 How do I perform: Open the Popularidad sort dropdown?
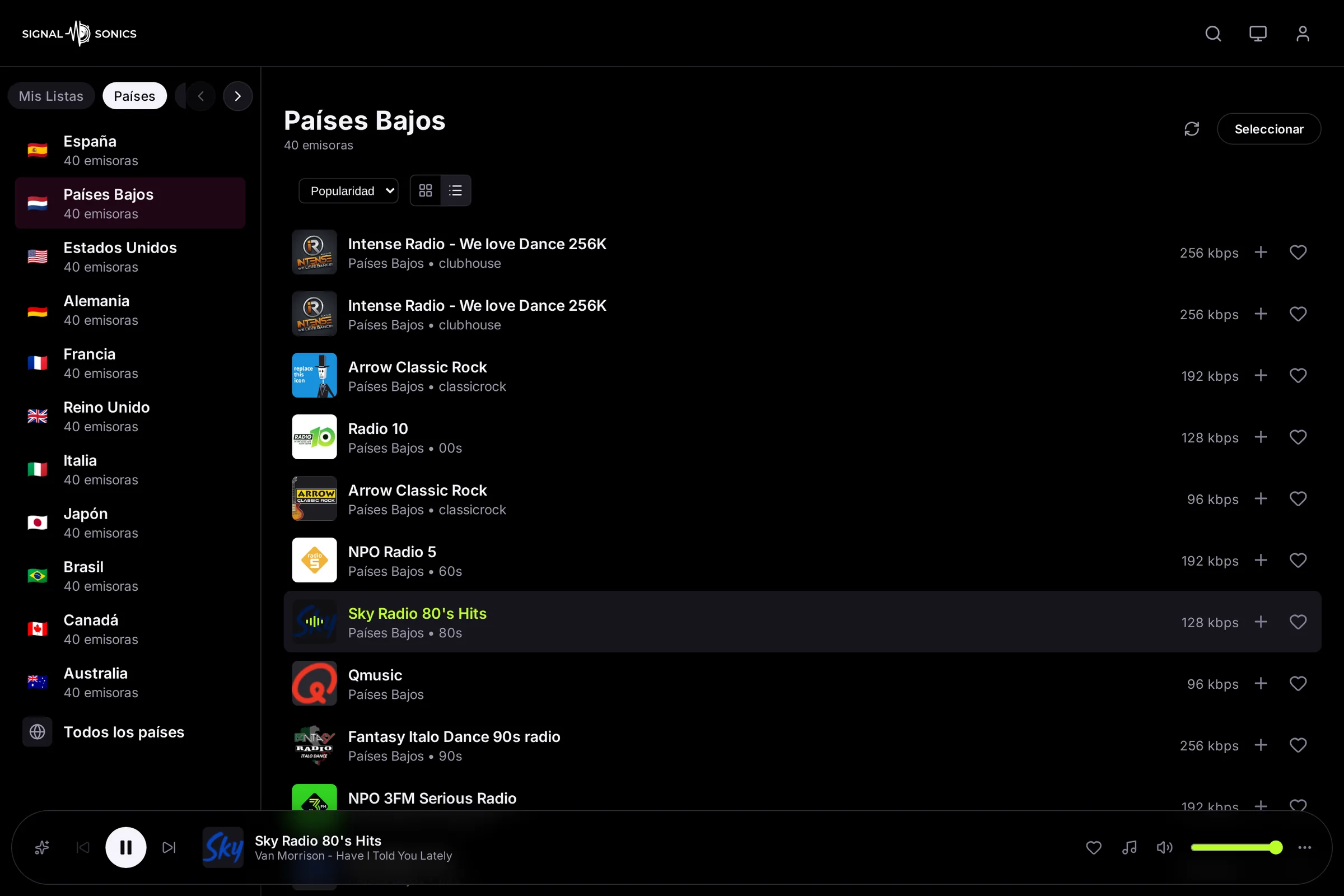coord(348,191)
